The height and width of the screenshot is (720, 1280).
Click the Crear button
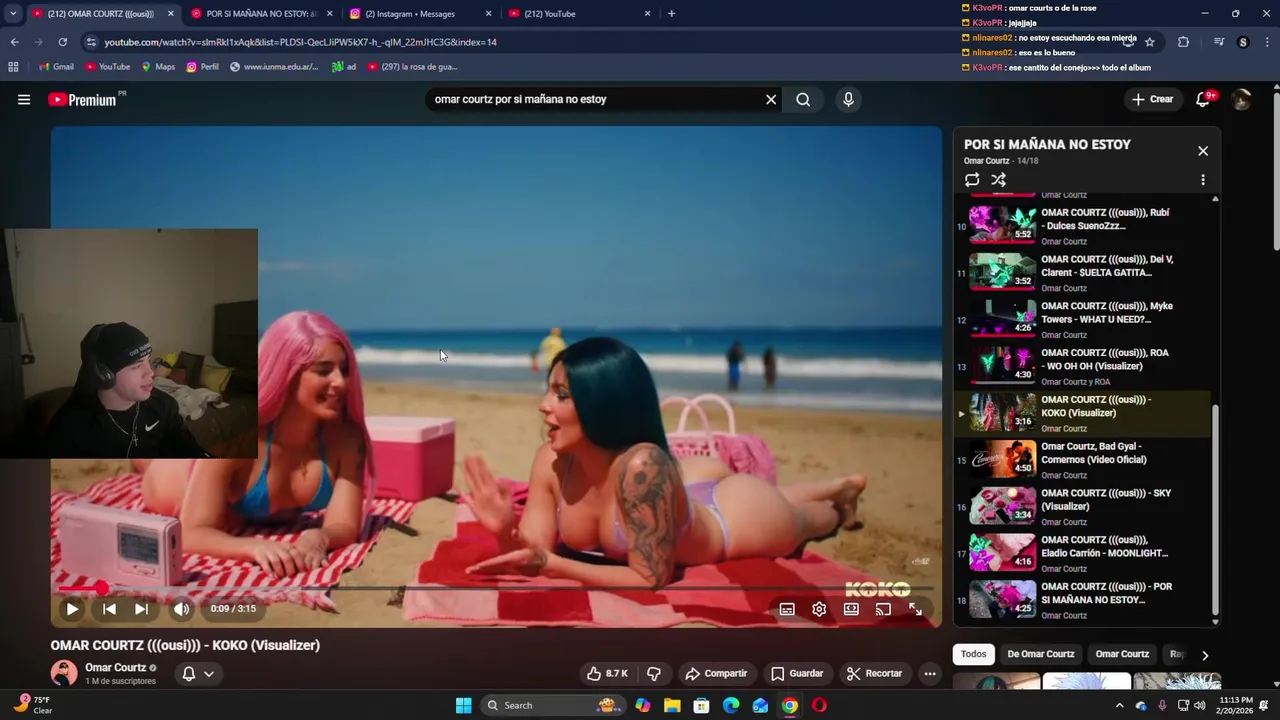pos(1152,99)
